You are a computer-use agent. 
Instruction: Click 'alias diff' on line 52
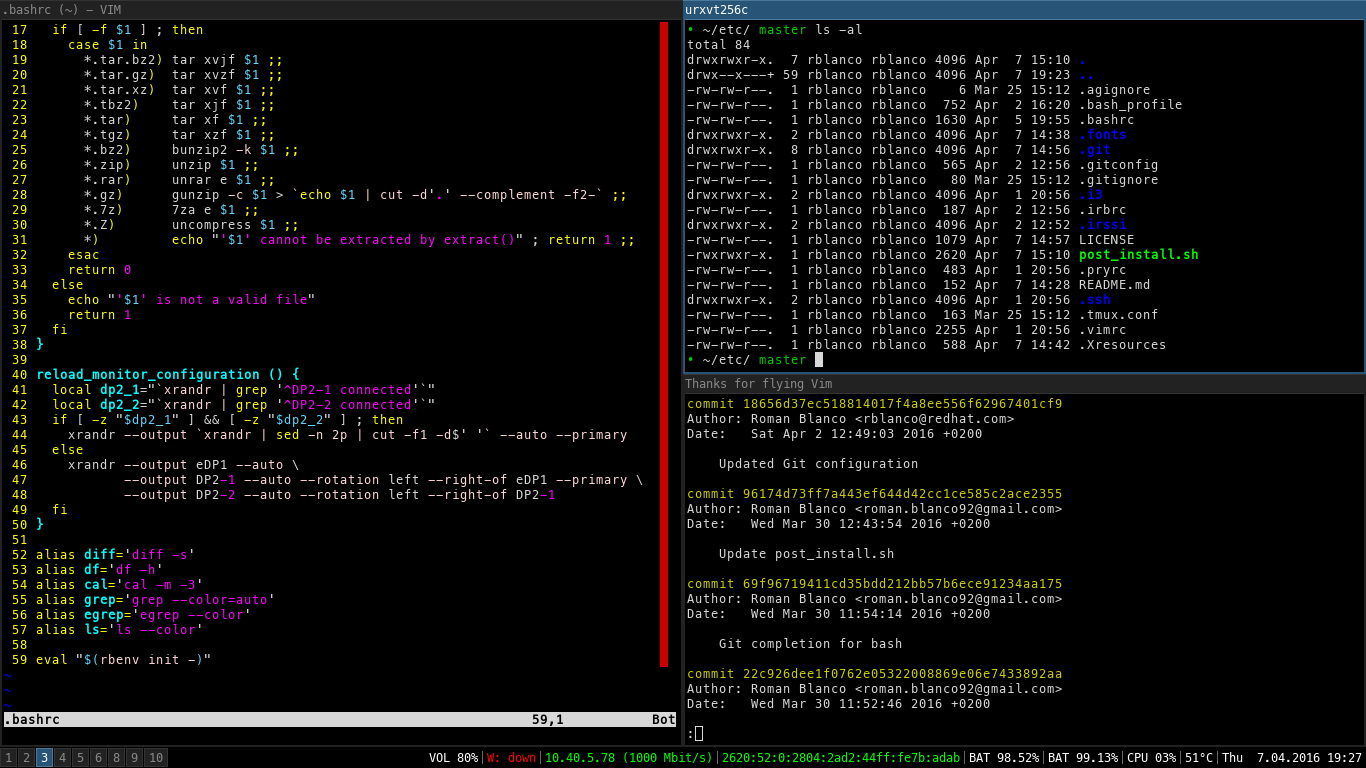point(76,555)
